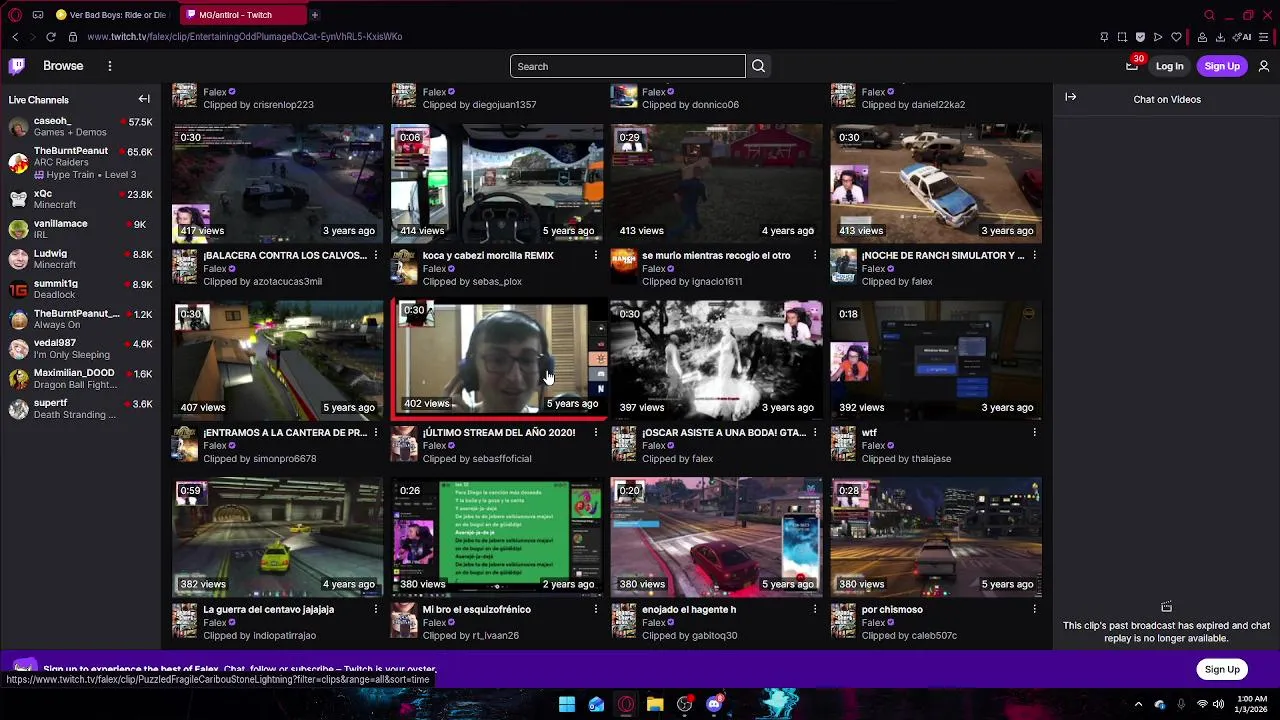Open options for ¡BALACERA CONTRA LOS CALVOS clip
Screen dimensions: 1280x720
pyautogui.click(x=376, y=256)
